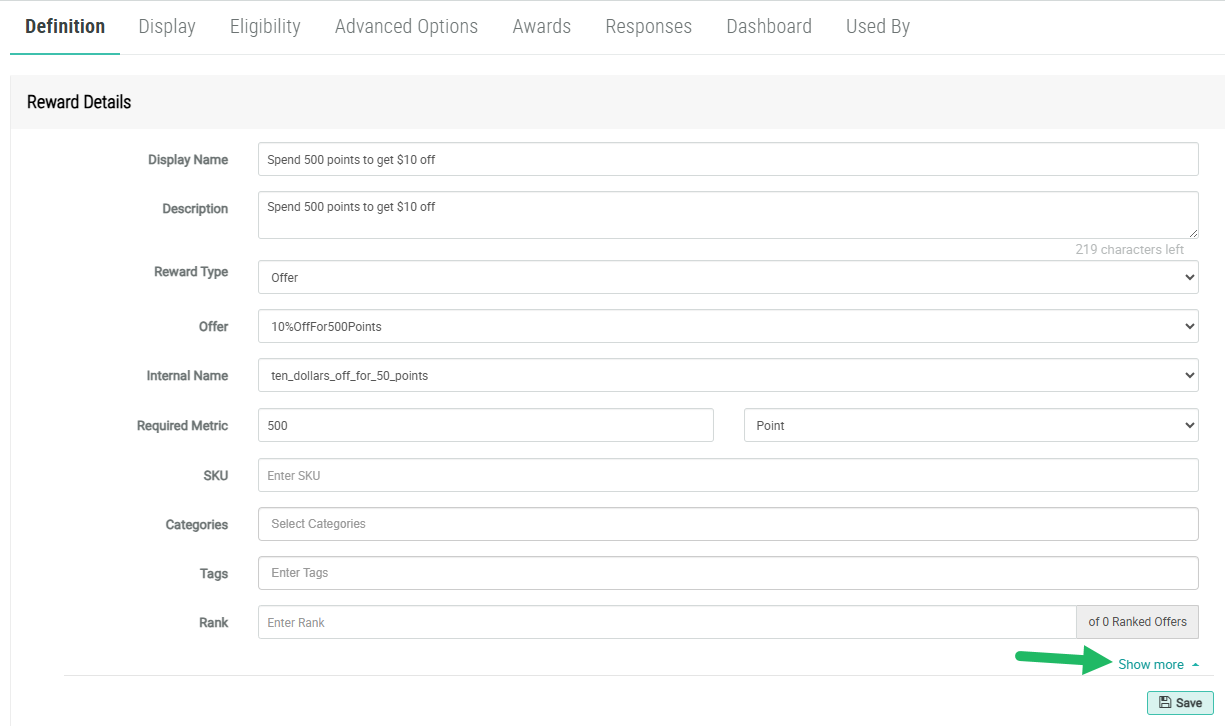The image size is (1225, 726).
Task: Open the Awards tab
Action: [541, 27]
